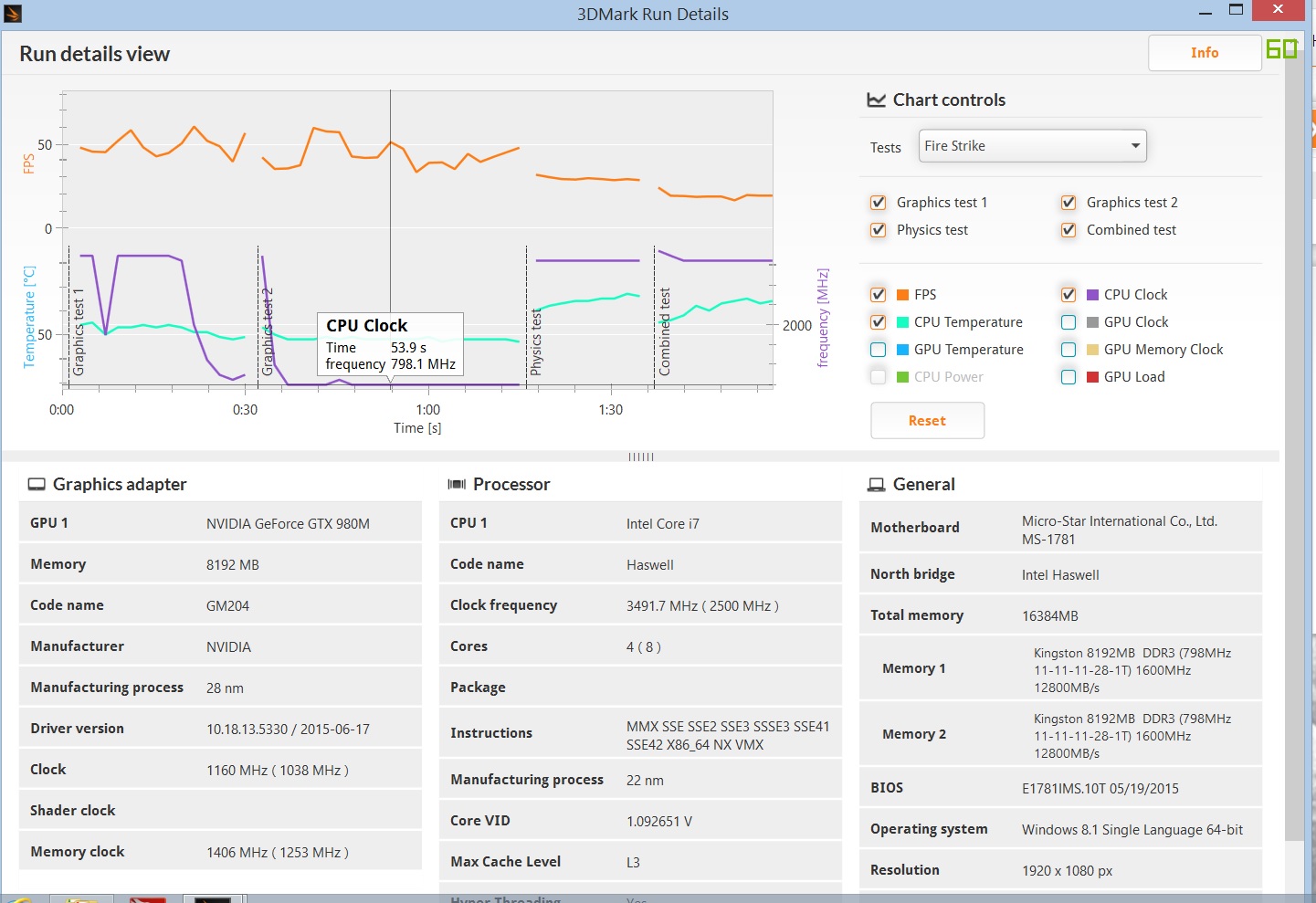Screen dimensions: 1316x903
Task: Uncheck the Physics test checkbox
Action: (879, 230)
